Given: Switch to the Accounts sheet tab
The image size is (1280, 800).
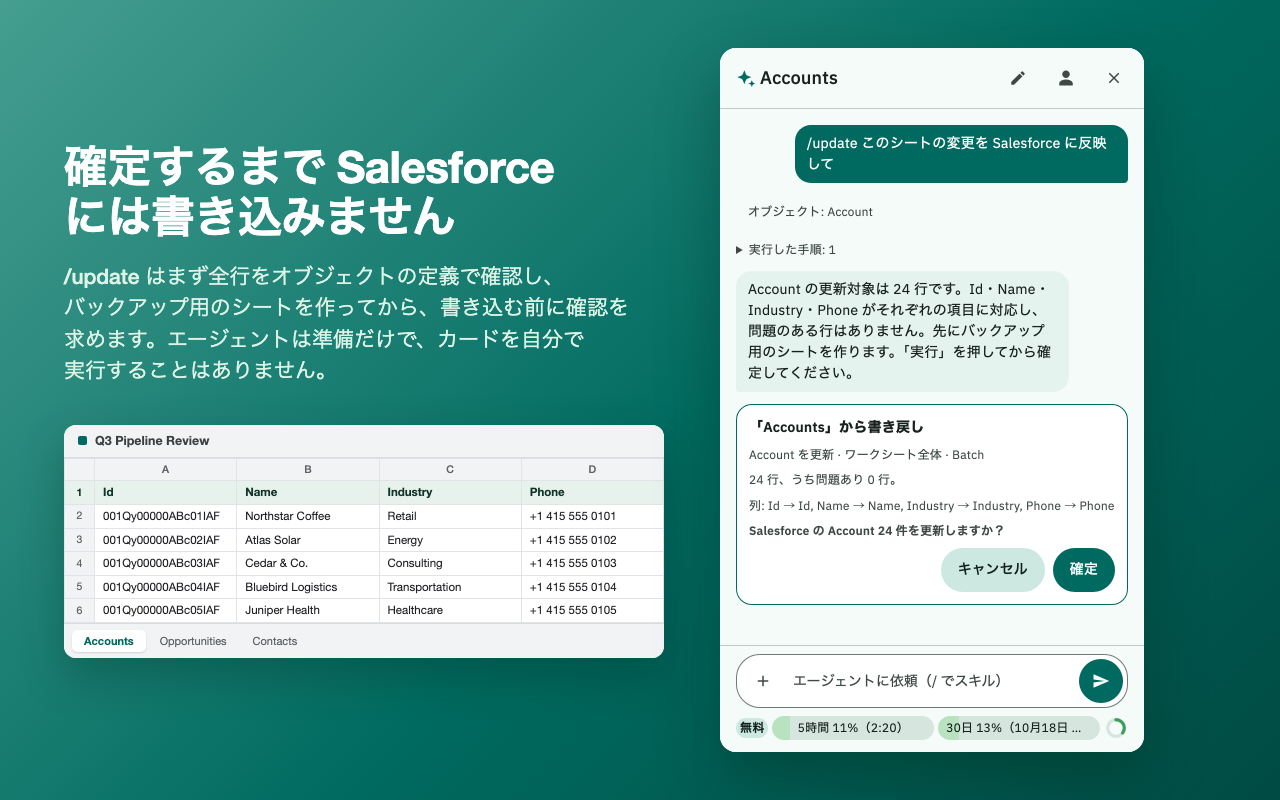Looking at the screenshot, I should pyautogui.click(x=109, y=641).
